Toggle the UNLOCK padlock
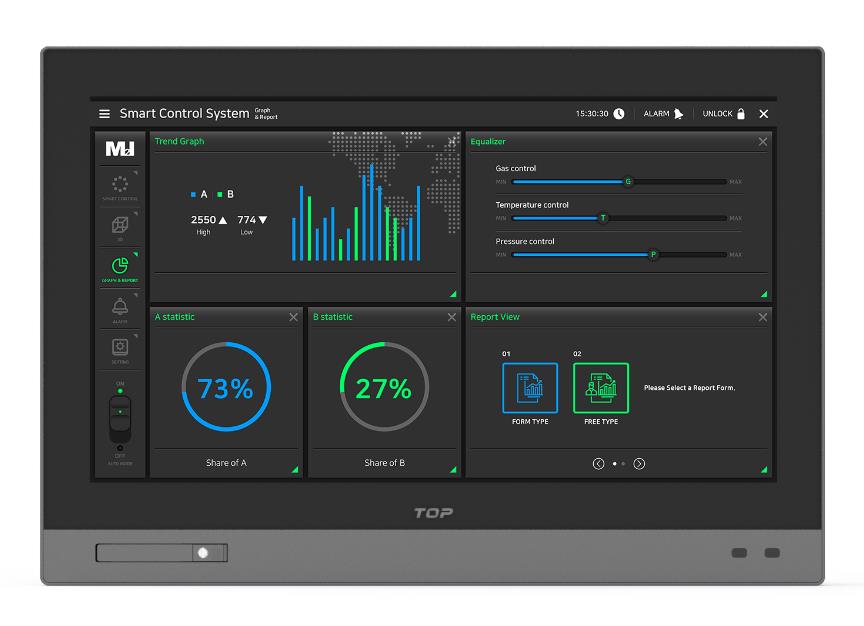The width and height of the screenshot is (864, 626). pos(741,114)
